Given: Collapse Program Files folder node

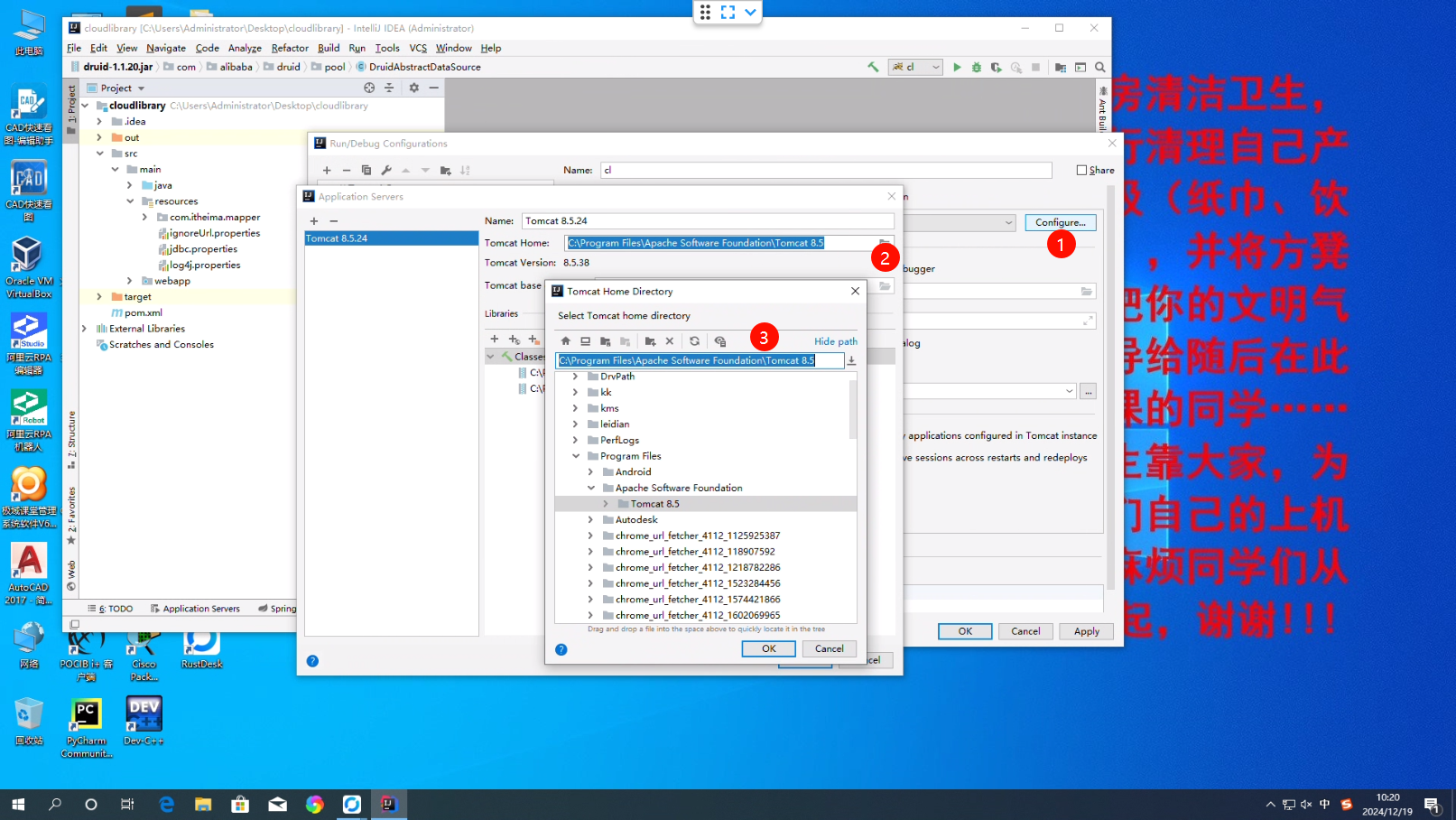Looking at the screenshot, I should [576, 456].
